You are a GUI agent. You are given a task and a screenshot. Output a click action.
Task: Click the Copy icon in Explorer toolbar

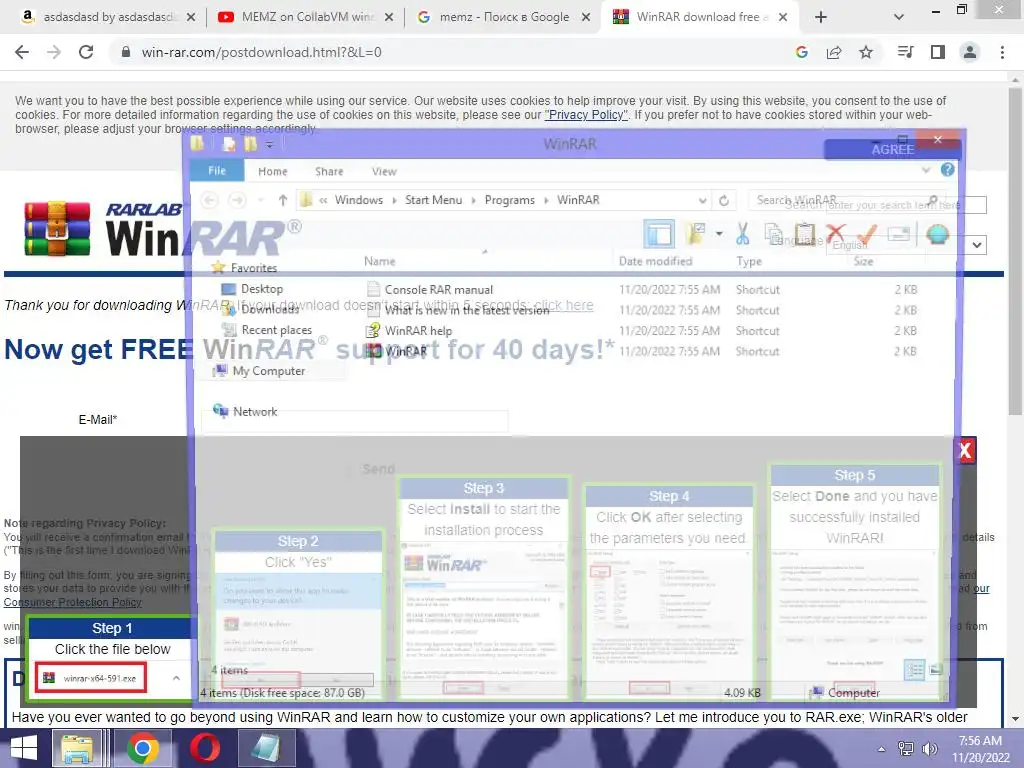(775, 234)
